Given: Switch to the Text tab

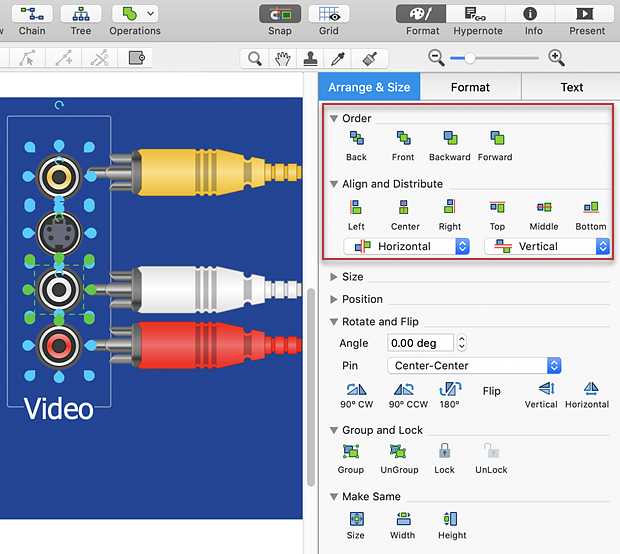Looking at the screenshot, I should (571, 87).
